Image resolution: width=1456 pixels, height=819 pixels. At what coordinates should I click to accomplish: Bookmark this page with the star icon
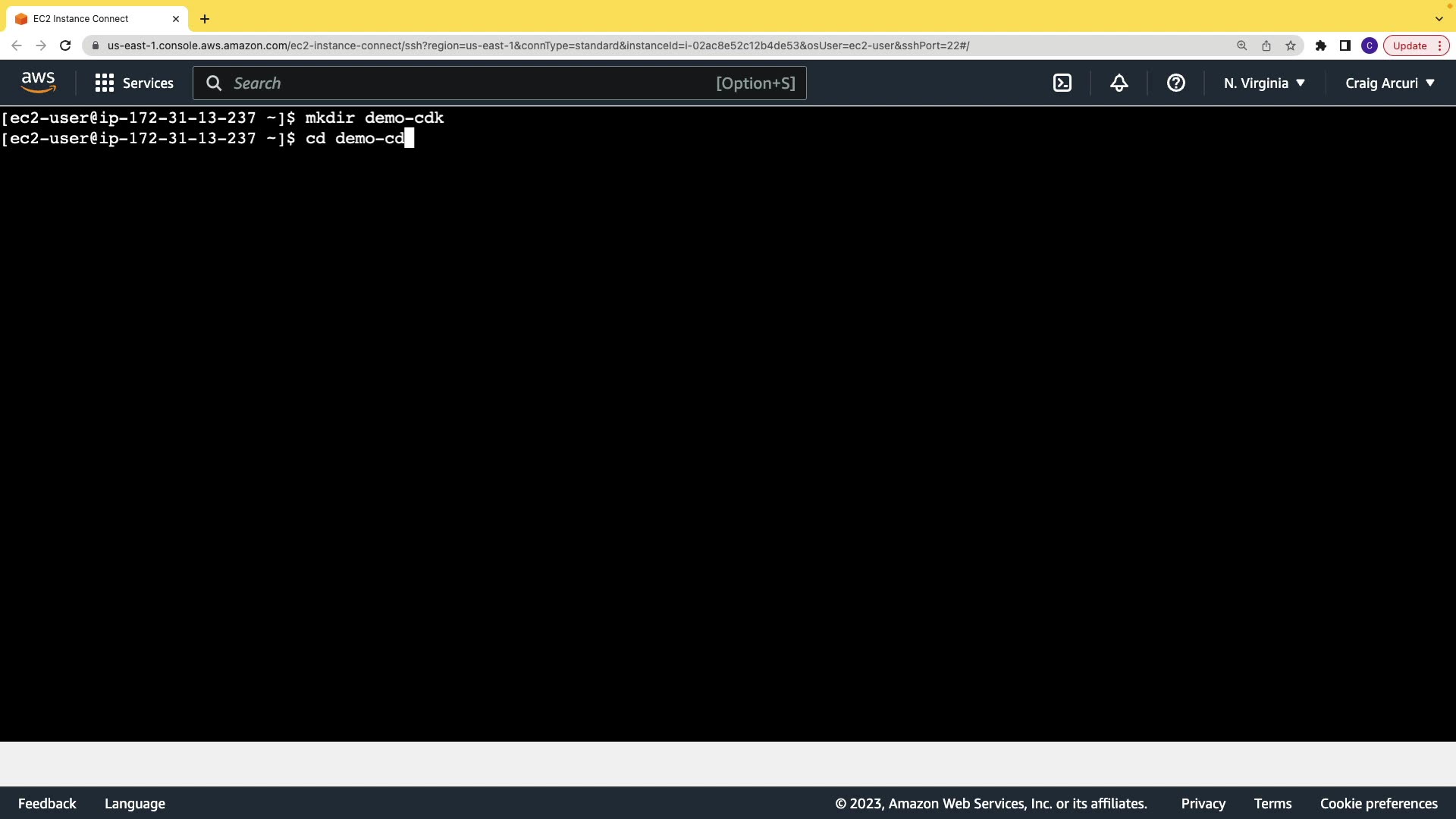1291,45
